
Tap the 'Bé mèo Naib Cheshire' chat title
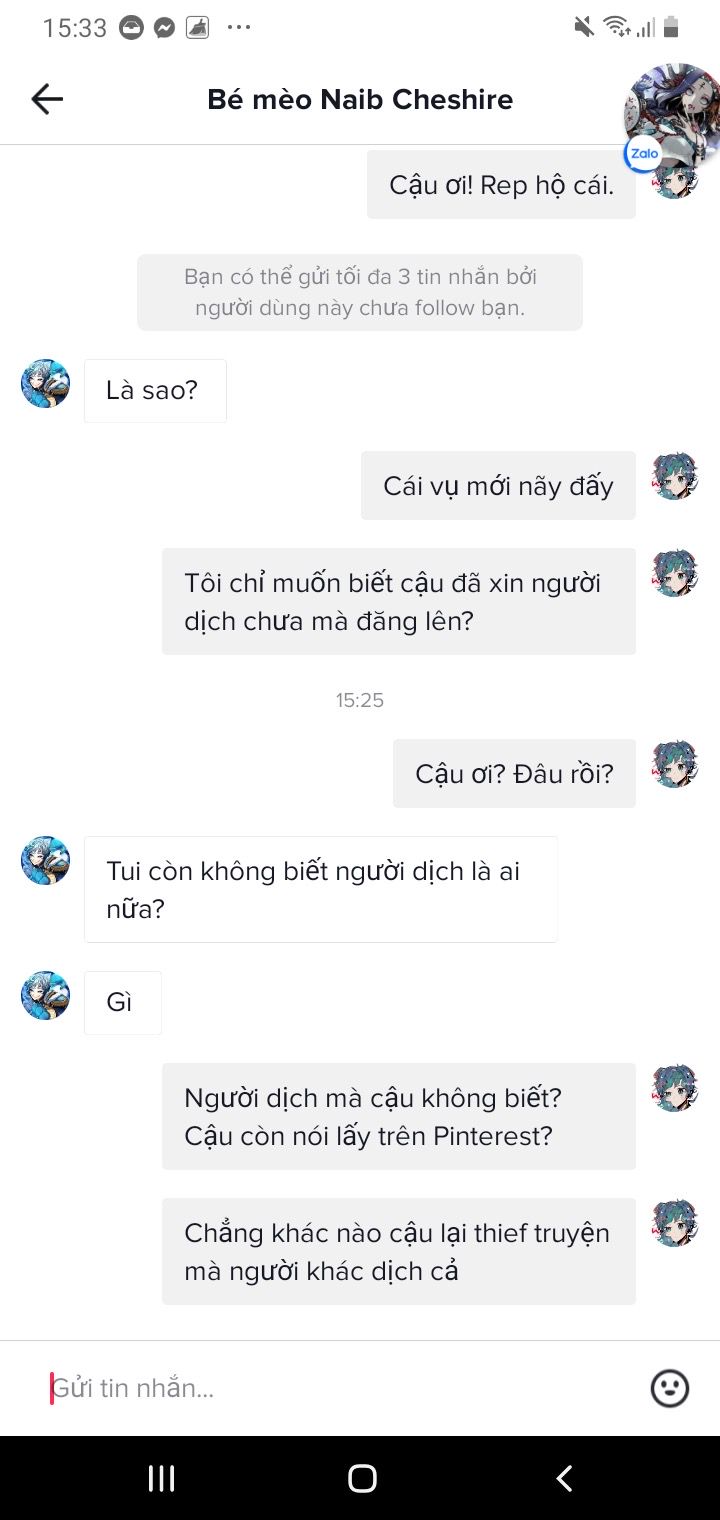360,99
